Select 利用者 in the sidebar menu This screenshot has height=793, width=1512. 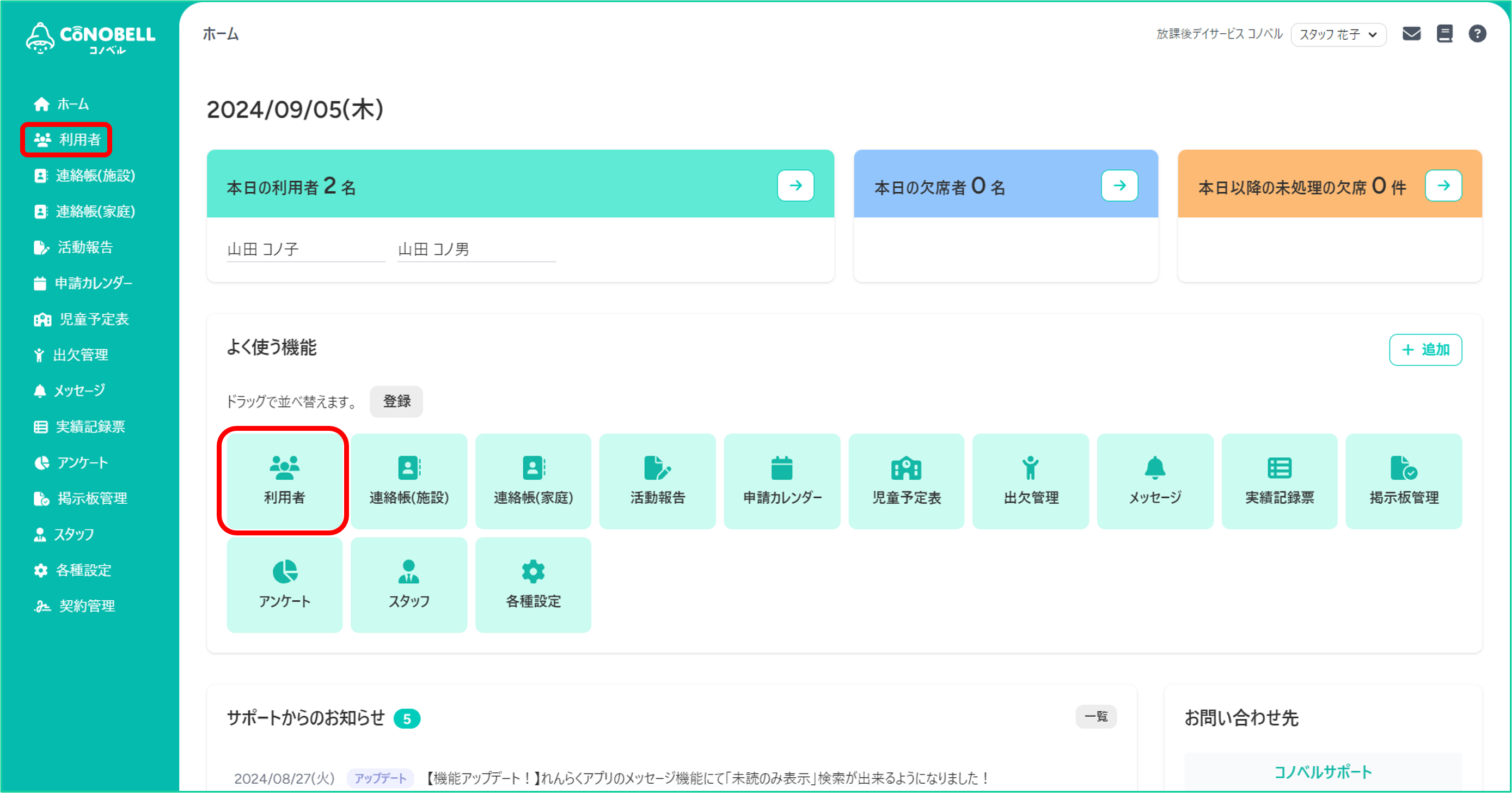point(67,139)
